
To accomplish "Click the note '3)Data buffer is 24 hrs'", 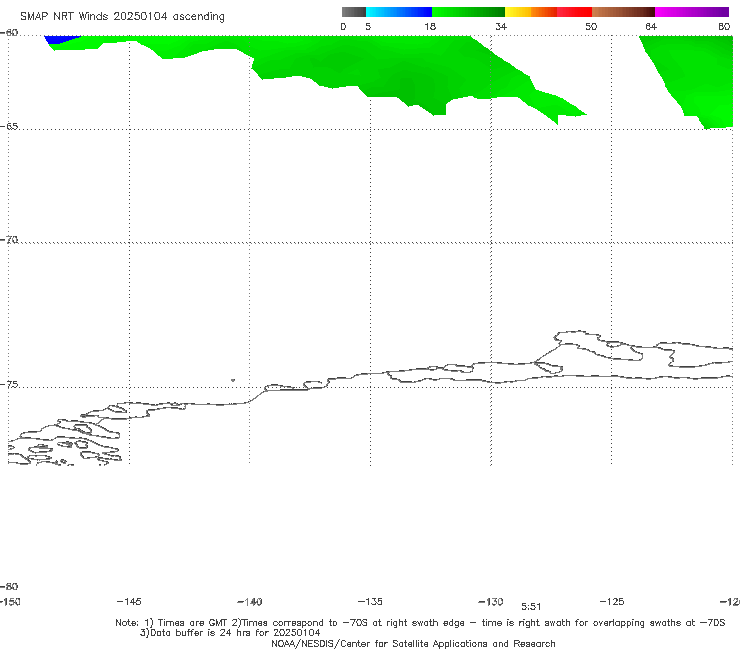I will [230, 633].
